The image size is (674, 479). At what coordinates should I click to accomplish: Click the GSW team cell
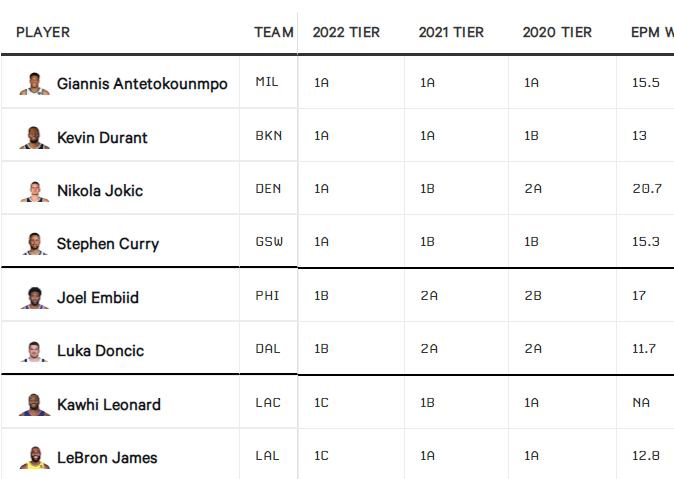(269, 242)
